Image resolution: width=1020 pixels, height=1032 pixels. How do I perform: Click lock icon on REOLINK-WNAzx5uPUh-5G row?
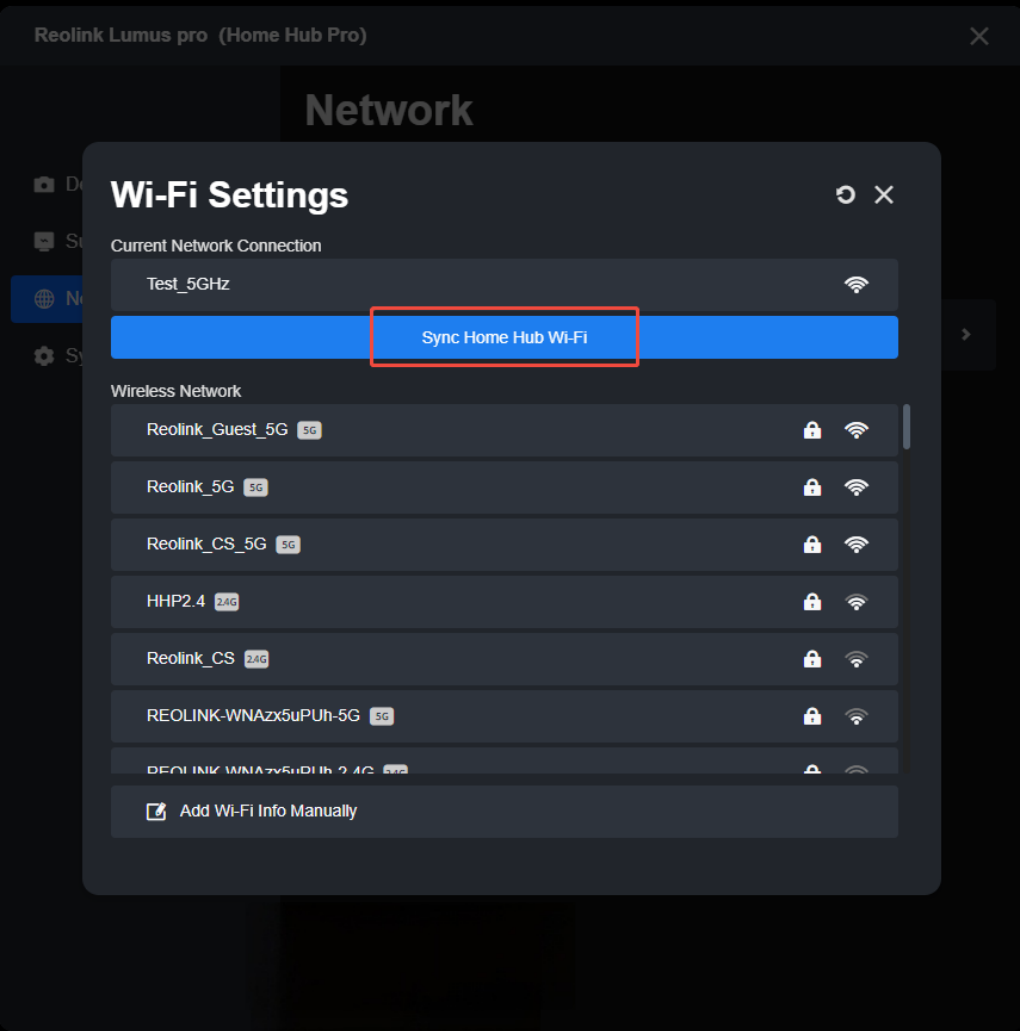click(813, 716)
